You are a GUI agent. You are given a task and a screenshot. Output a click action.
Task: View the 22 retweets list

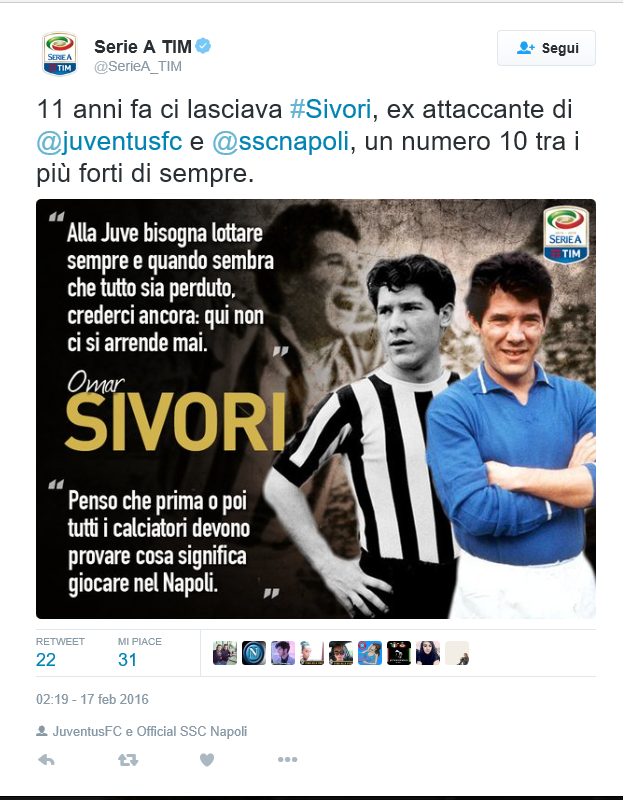(x=60, y=653)
